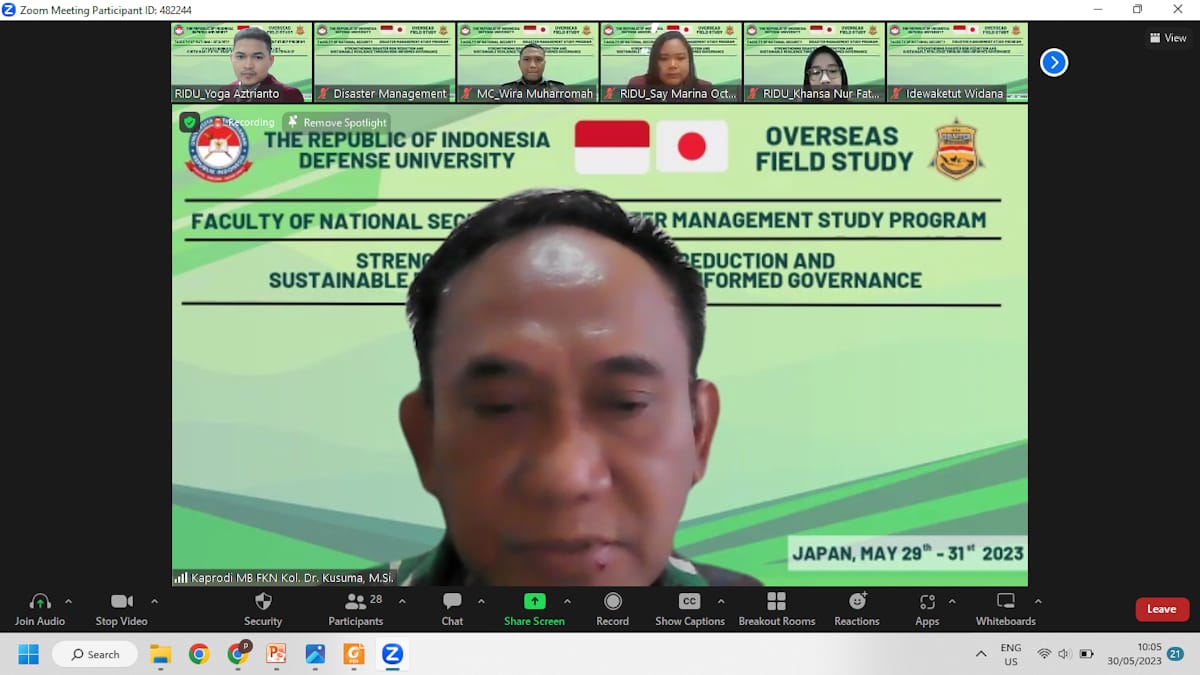Click the taskbar Search box
The image size is (1200, 675).
pyautogui.click(x=94, y=654)
